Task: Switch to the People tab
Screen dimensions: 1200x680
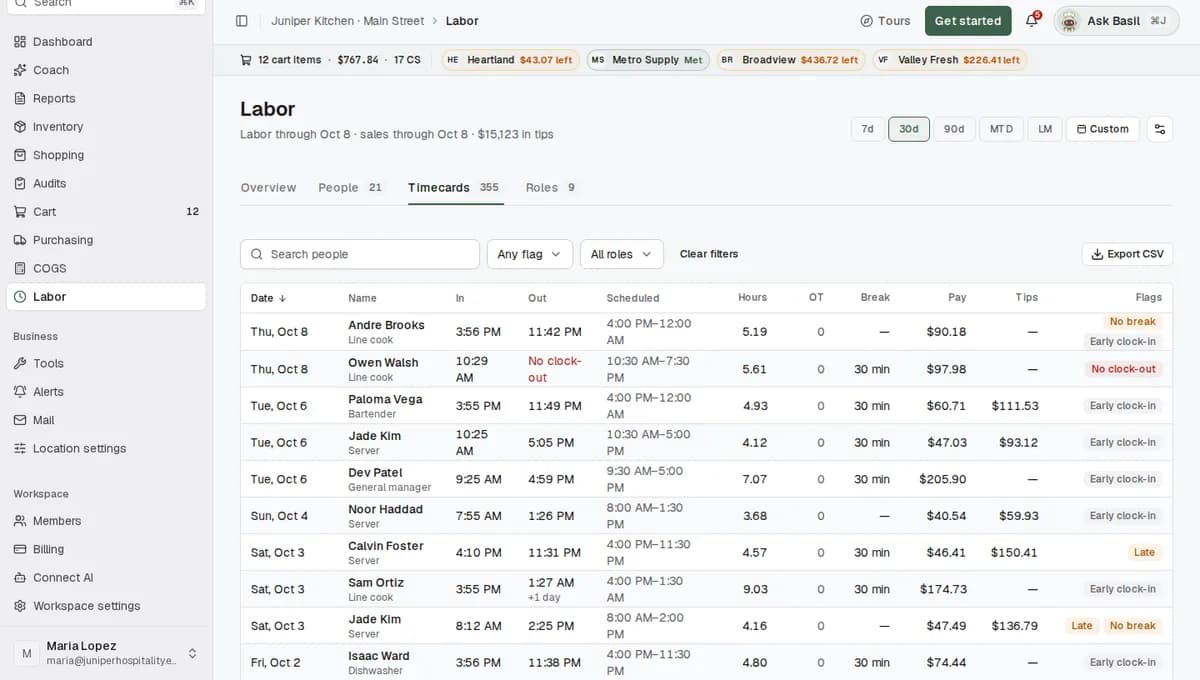Action: coord(351,188)
